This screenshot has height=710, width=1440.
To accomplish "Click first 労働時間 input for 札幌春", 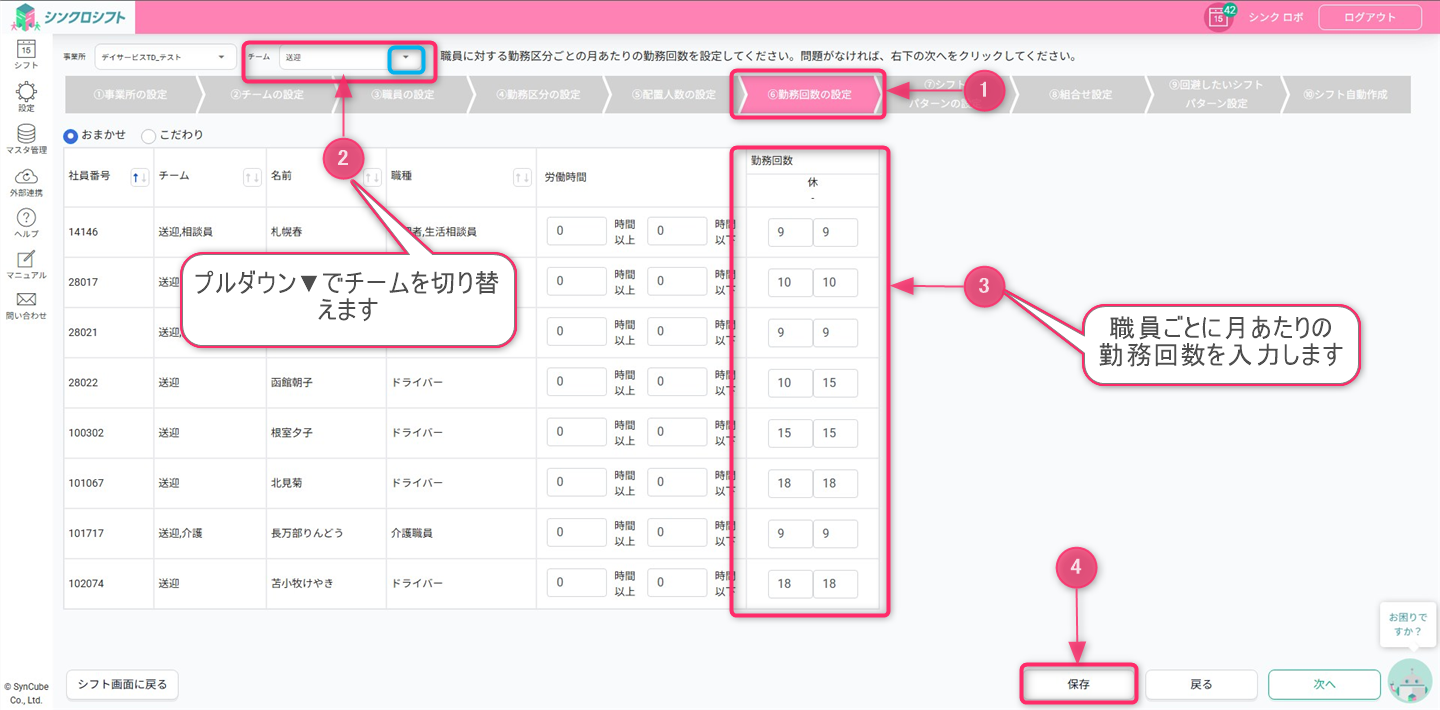I will coord(577,232).
